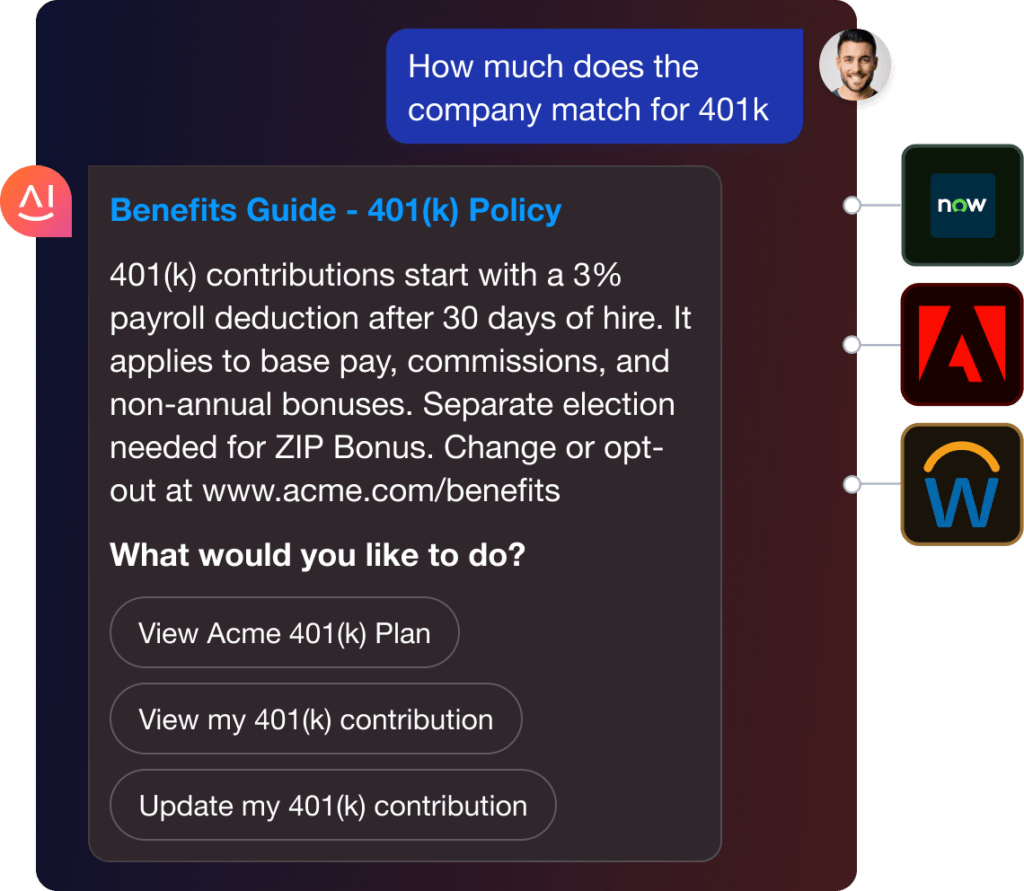Click the AI assistant smiley logo

click(36, 202)
